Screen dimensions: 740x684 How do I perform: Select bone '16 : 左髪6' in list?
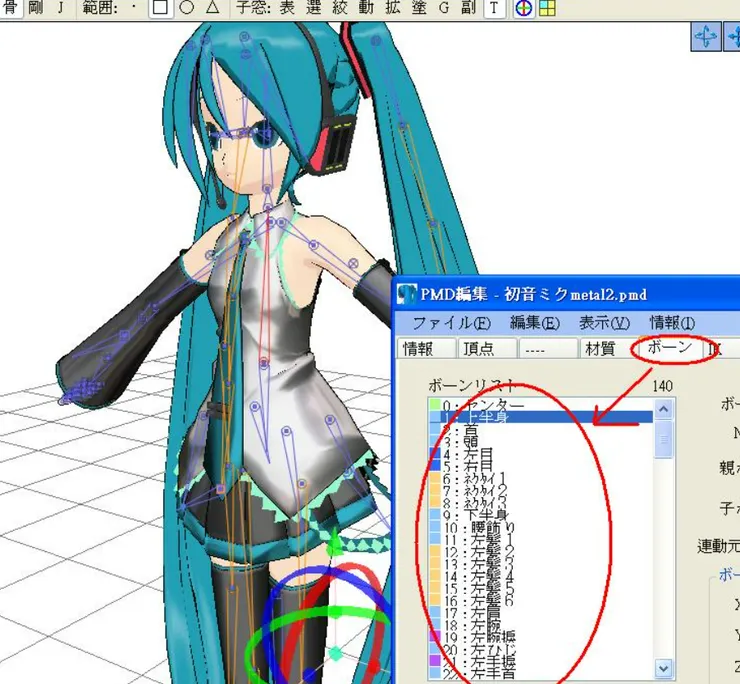541,601
